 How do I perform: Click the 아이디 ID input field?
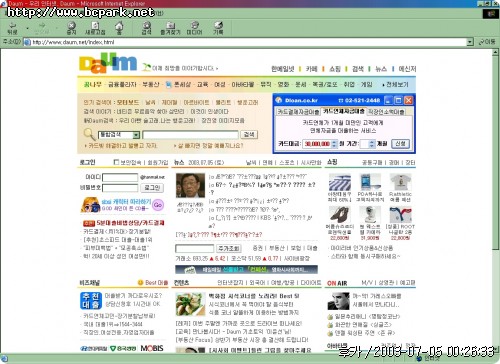120,177
